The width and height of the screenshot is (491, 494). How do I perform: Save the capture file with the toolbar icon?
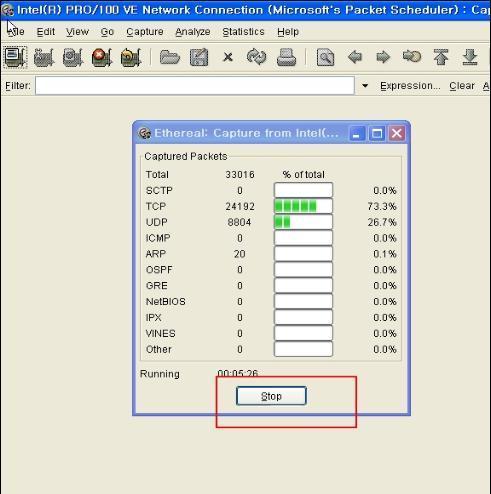199,57
